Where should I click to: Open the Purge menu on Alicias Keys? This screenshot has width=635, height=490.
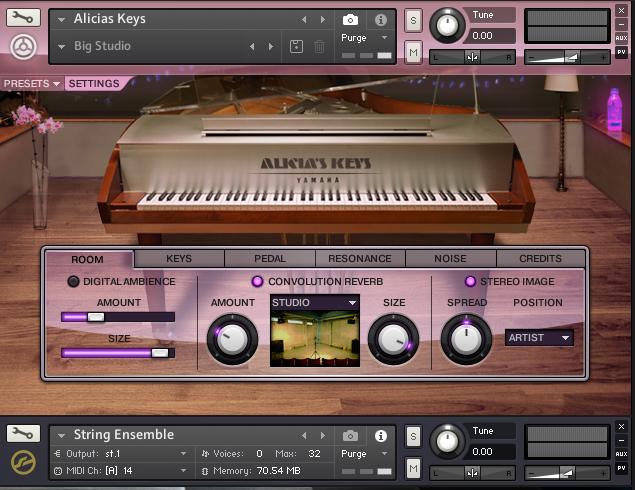pos(364,38)
